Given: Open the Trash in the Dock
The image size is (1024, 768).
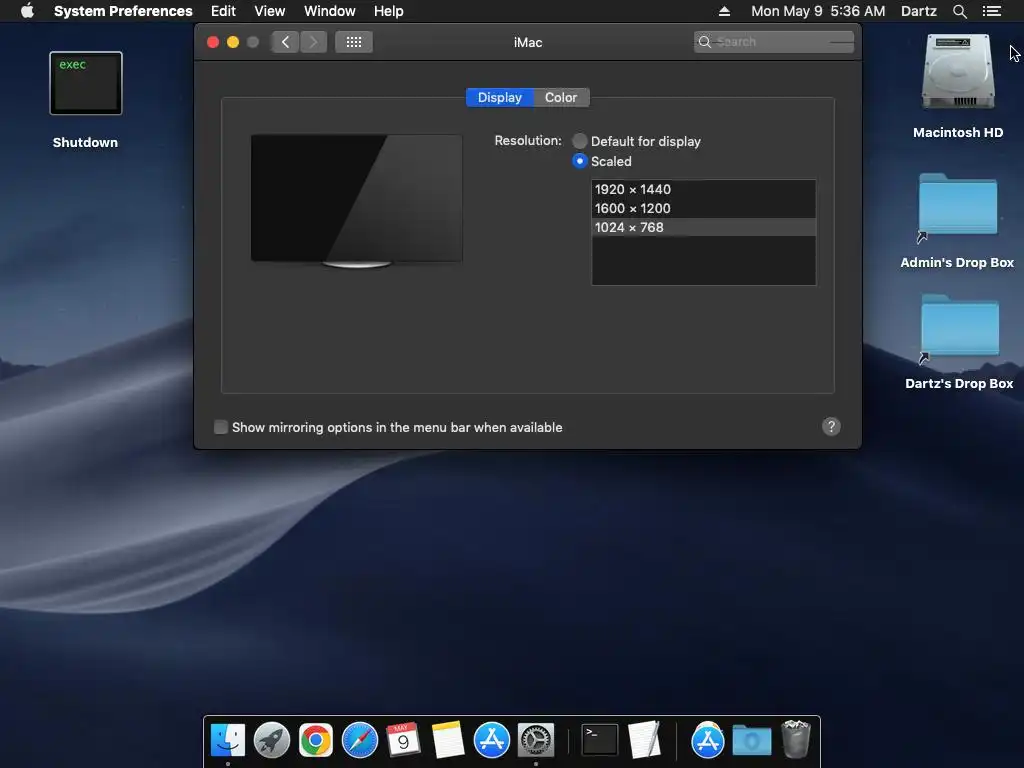Looking at the screenshot, I should (x=795, y=739).
